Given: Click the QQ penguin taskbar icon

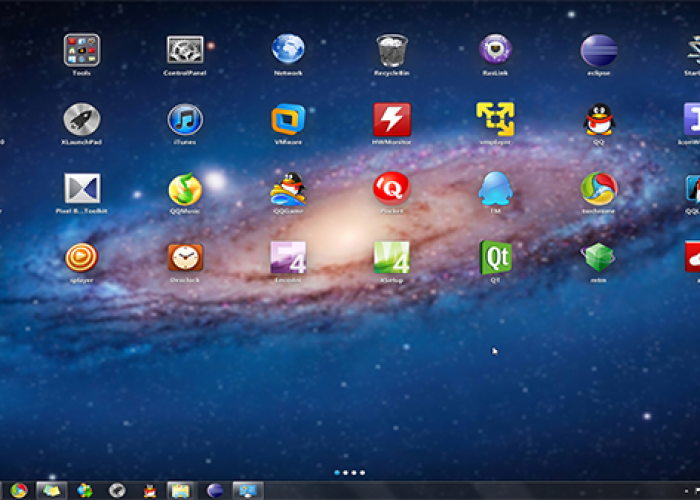Looking at the screenshot, I should click(x=150, y=491).
